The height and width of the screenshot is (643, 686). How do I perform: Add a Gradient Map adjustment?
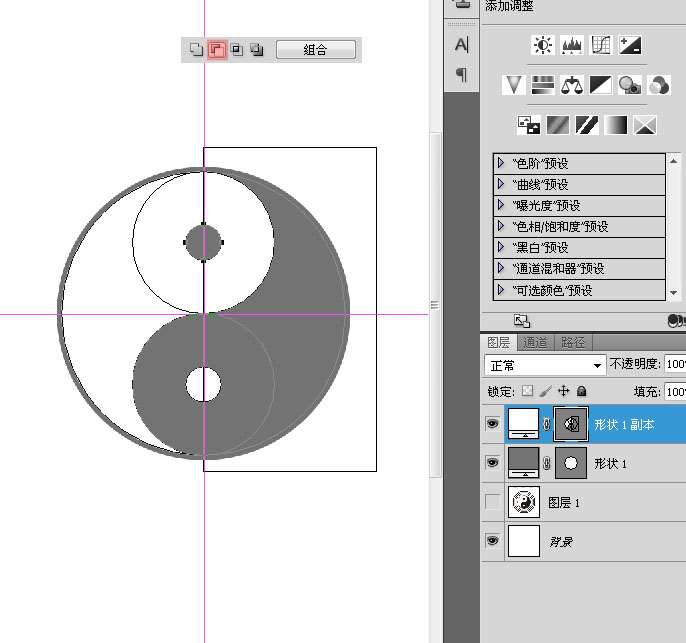tap(615, 125)
